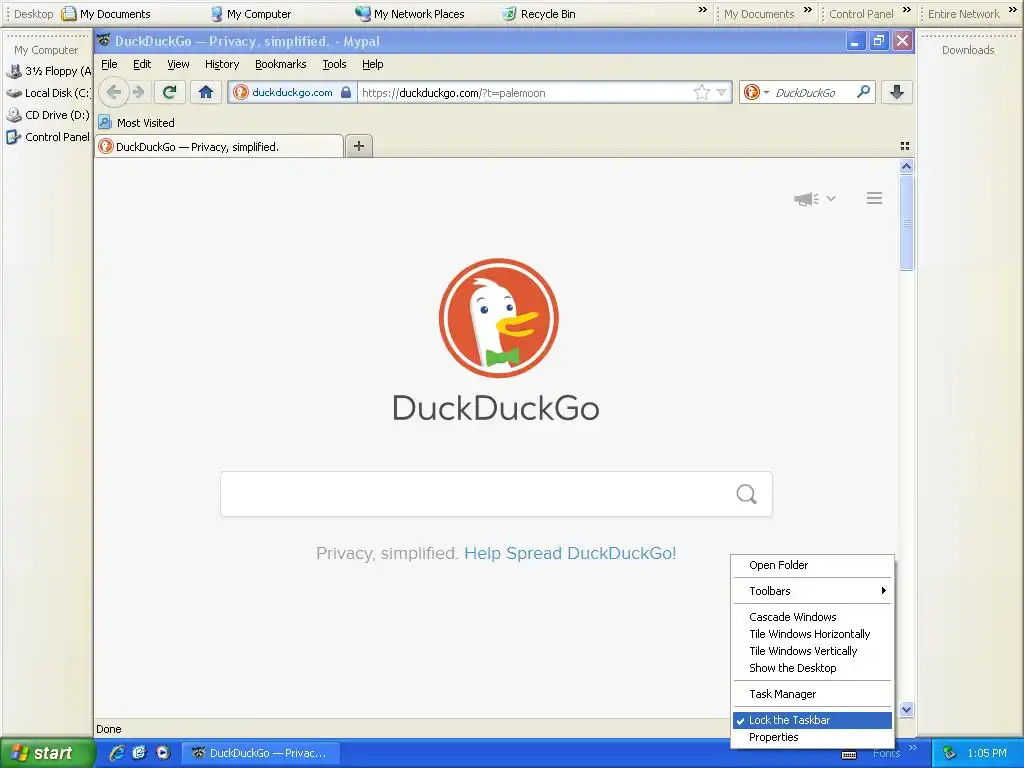Click the tray keyboard icon
This screenshot has width=1024, height=768.
849,755
